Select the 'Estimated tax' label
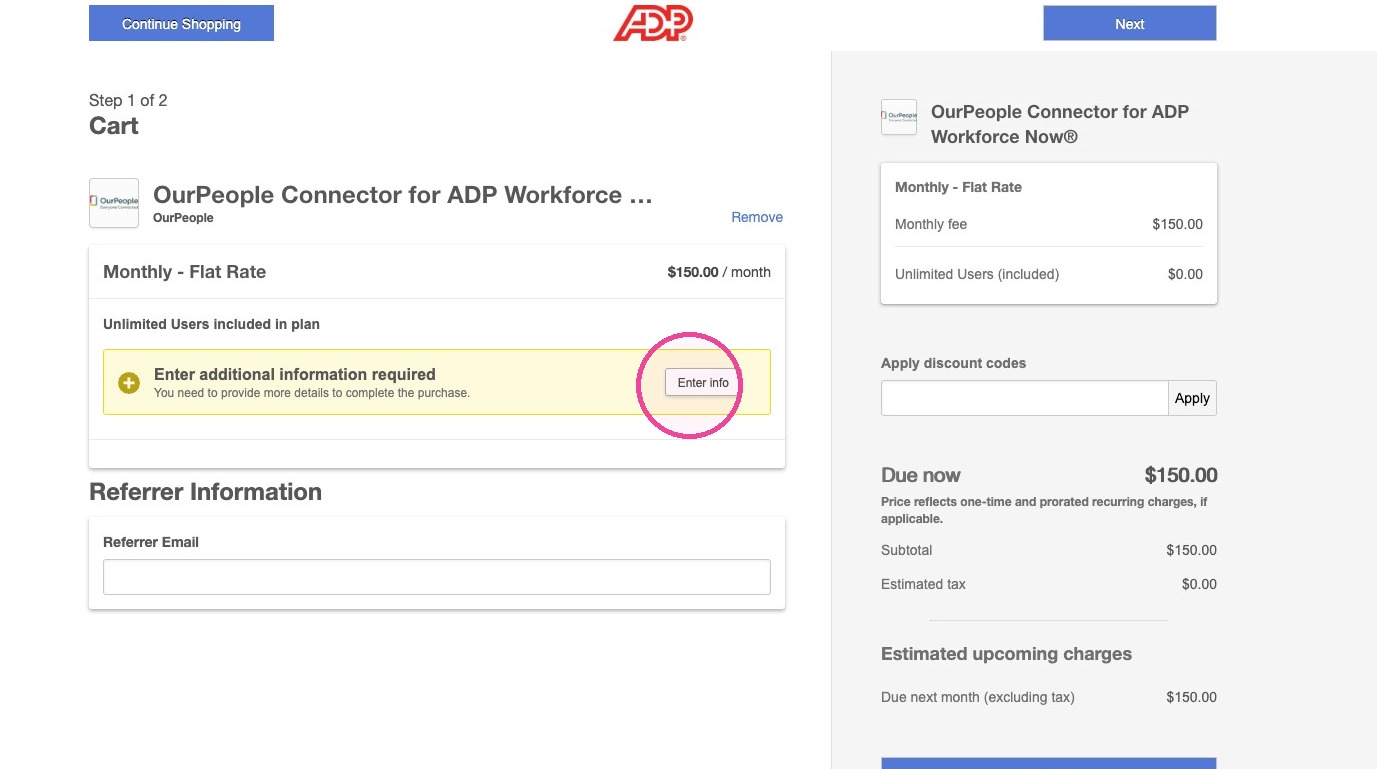1377x769 pixels. [x=924, y=584]
